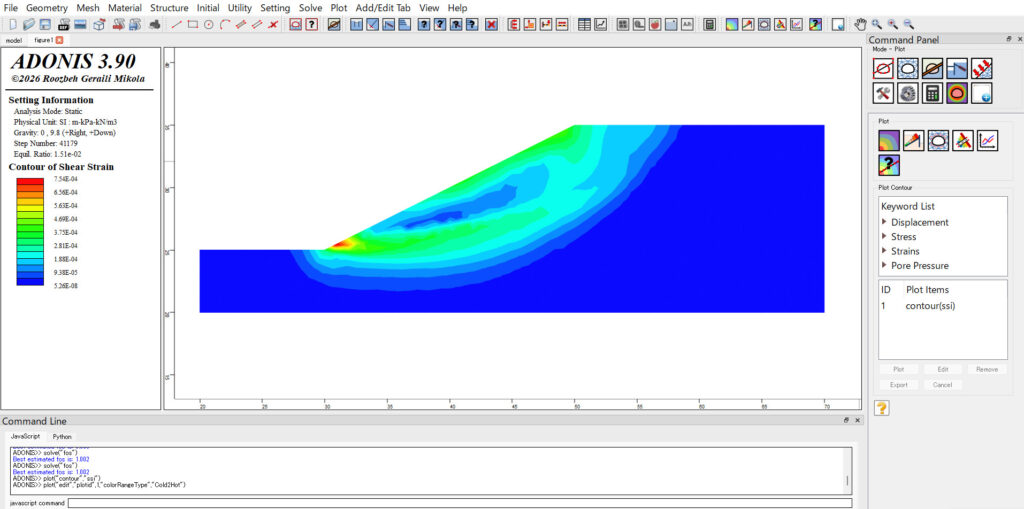Click the calculator icon in top toolbar
This screenshot has width=1024, height=509.
point(709,24)
